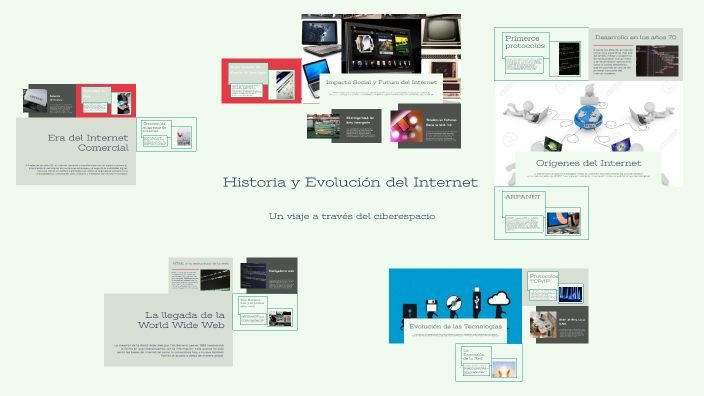Open the 'La llegada de la World Wide Web' title
Image resolution: width=704 pixels, height=396 pixels.
[x=181, y=320]
